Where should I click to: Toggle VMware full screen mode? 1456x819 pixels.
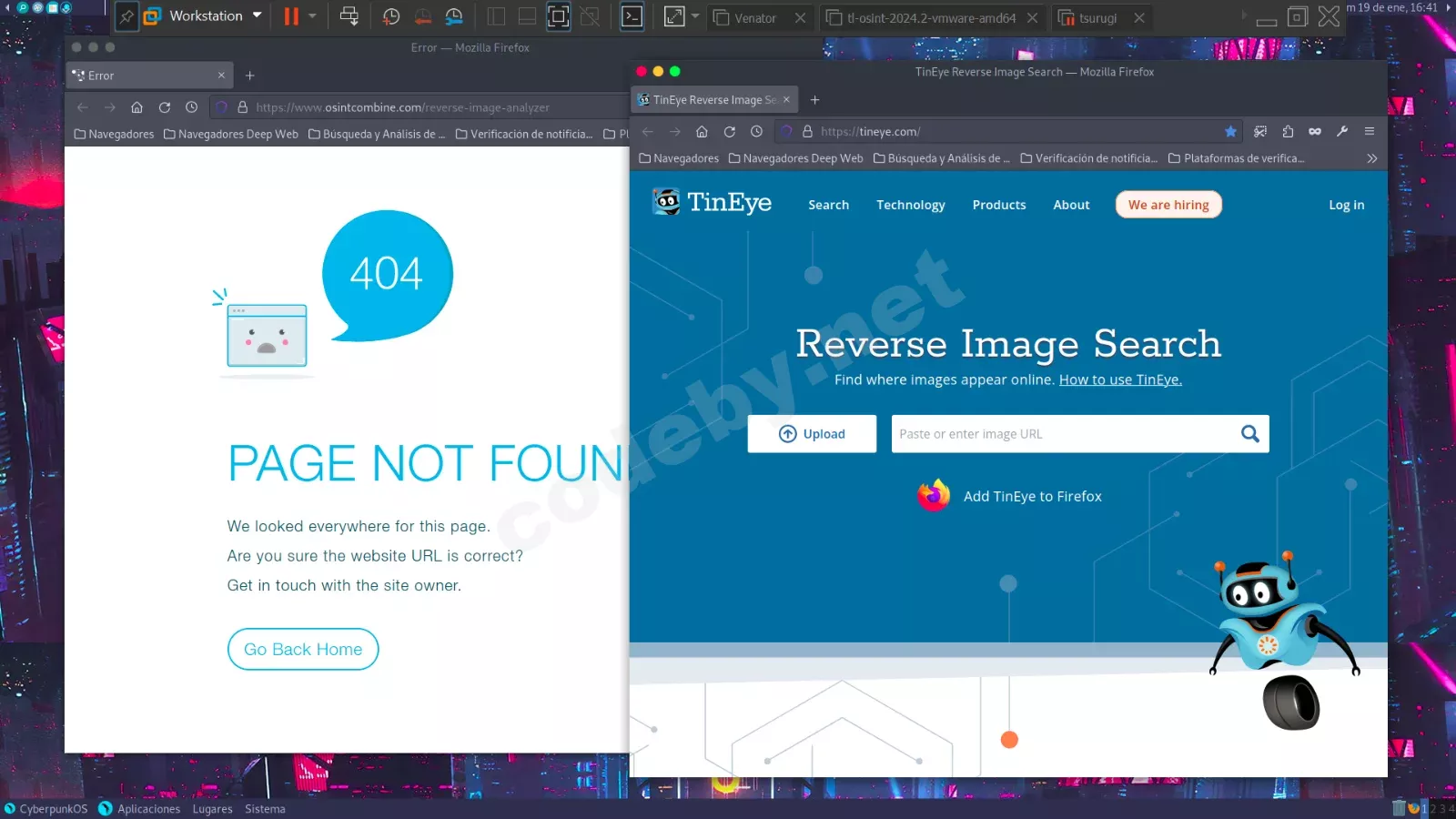coord(559,16)
